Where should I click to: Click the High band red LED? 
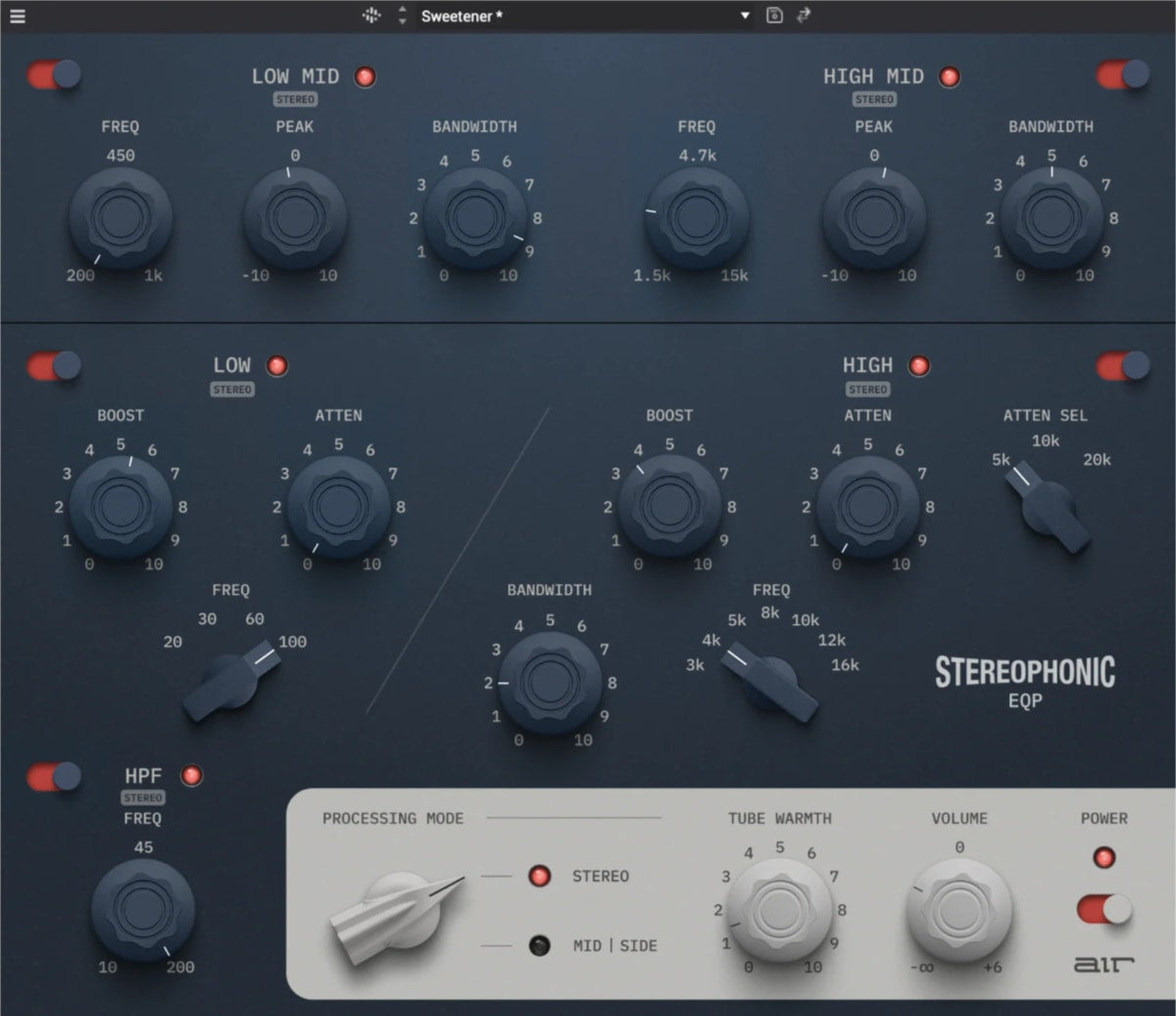point(918,365)
